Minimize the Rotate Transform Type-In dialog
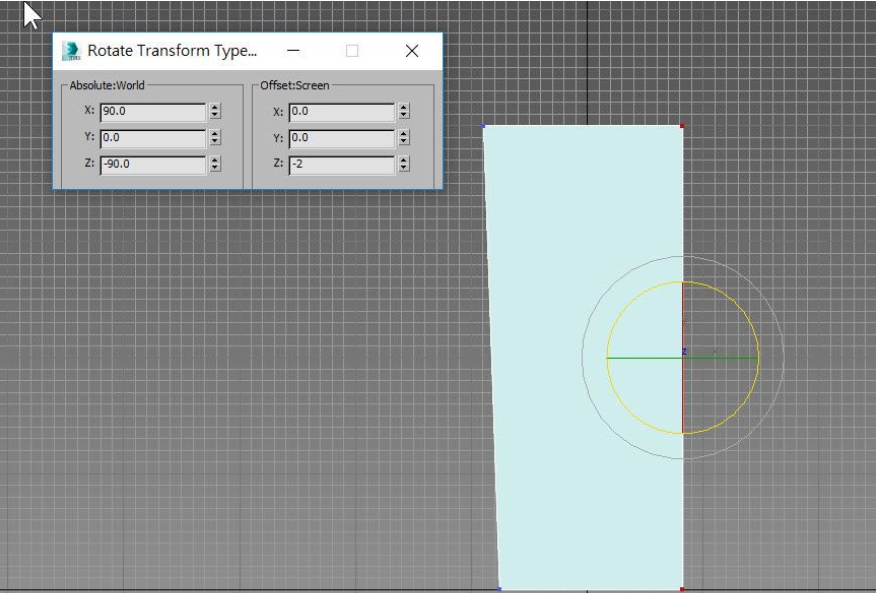Viewport: 876px width, 593px height. tap(293, 50)
